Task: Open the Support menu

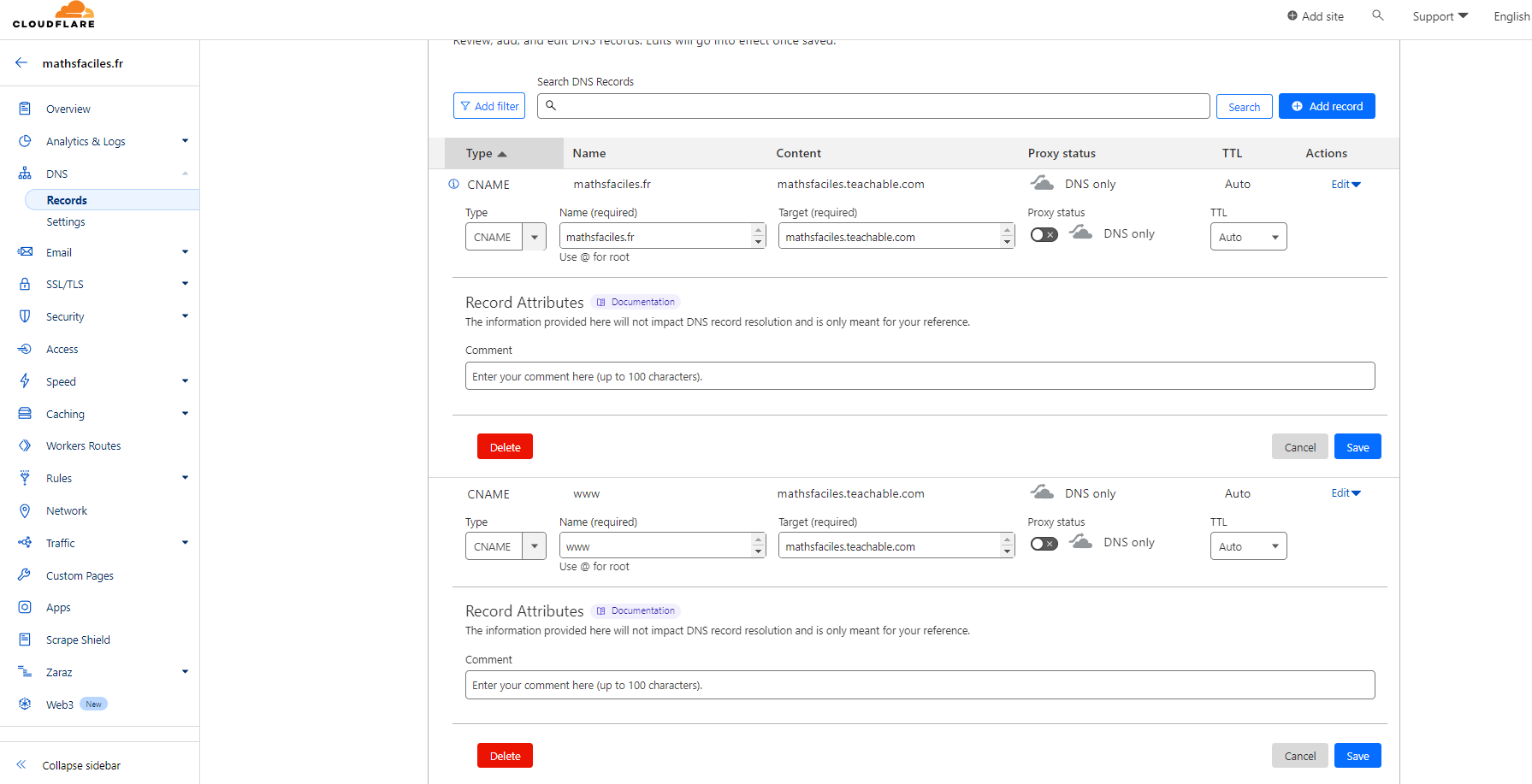Action: 1440,16
